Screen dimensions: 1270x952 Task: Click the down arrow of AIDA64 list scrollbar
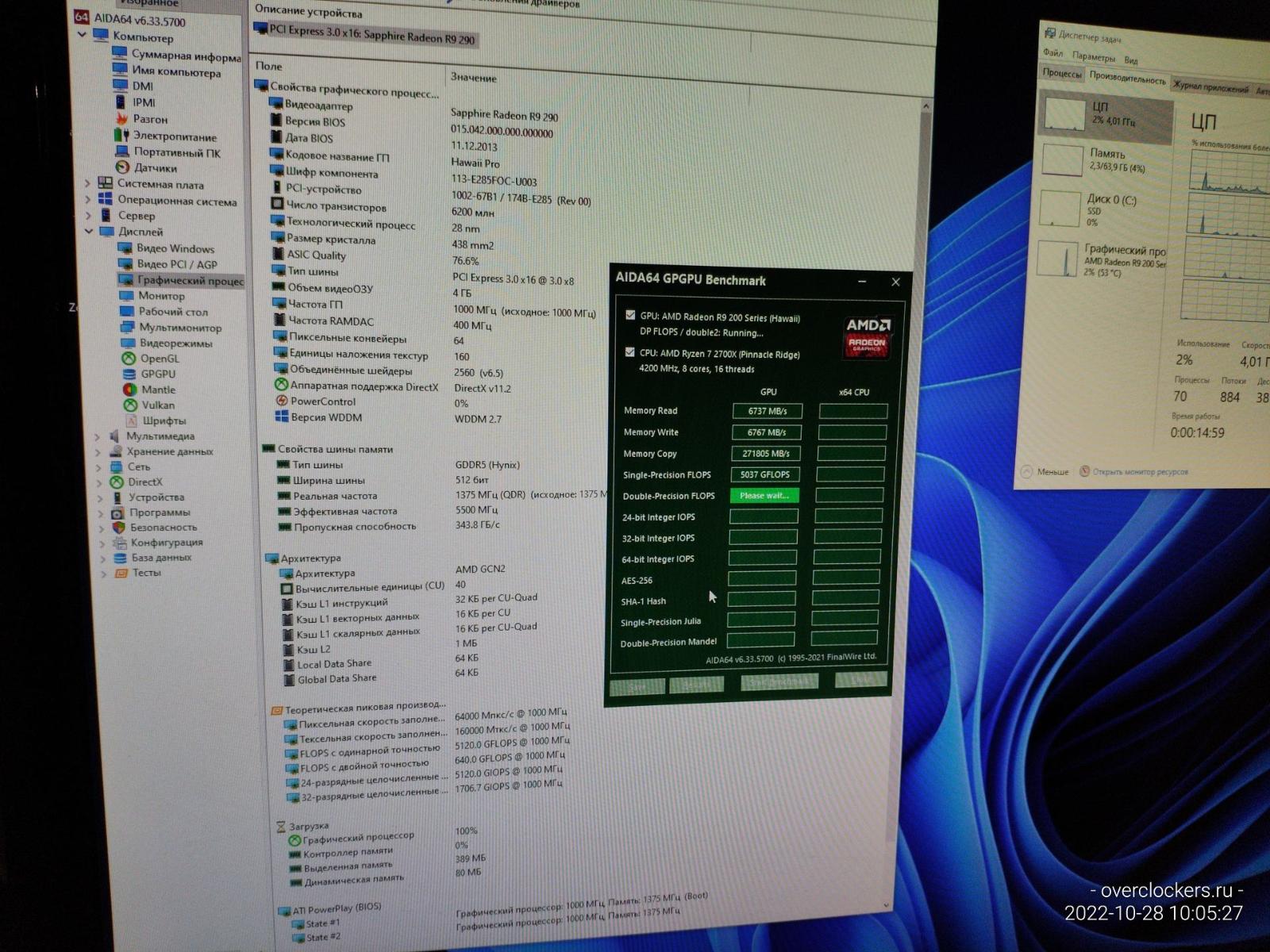tap(887, 904)
